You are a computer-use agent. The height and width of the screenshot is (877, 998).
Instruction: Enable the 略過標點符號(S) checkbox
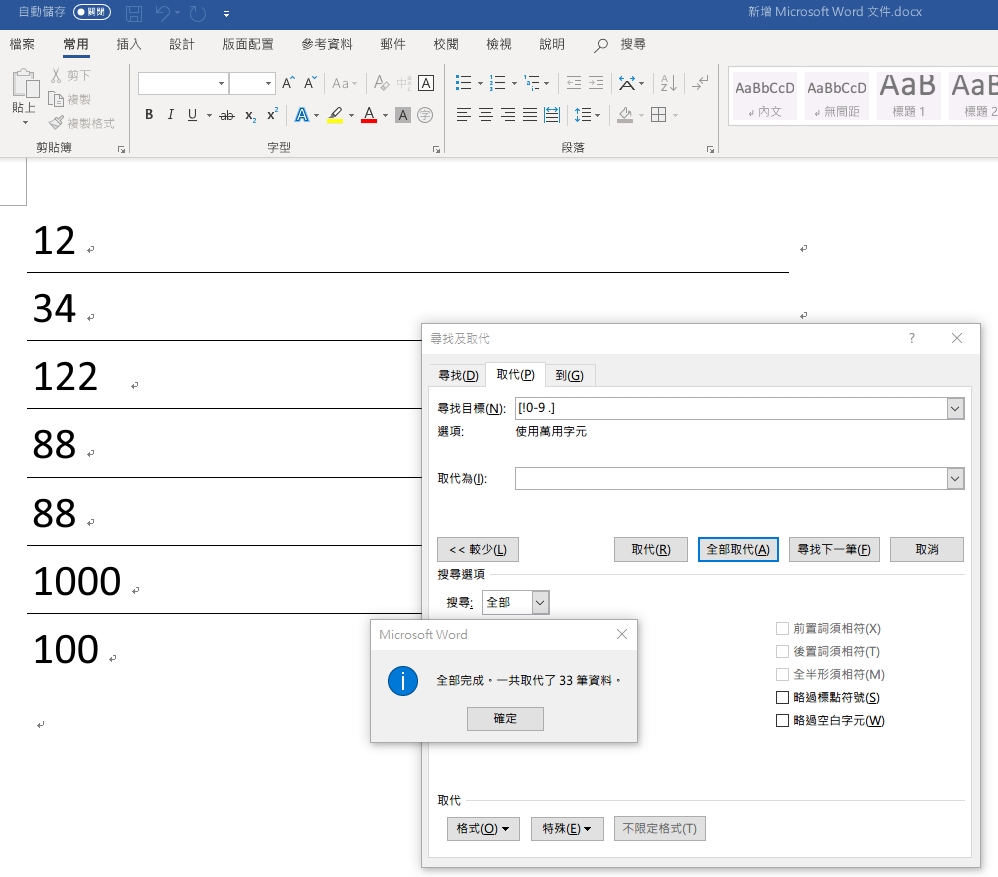(783, 698)
